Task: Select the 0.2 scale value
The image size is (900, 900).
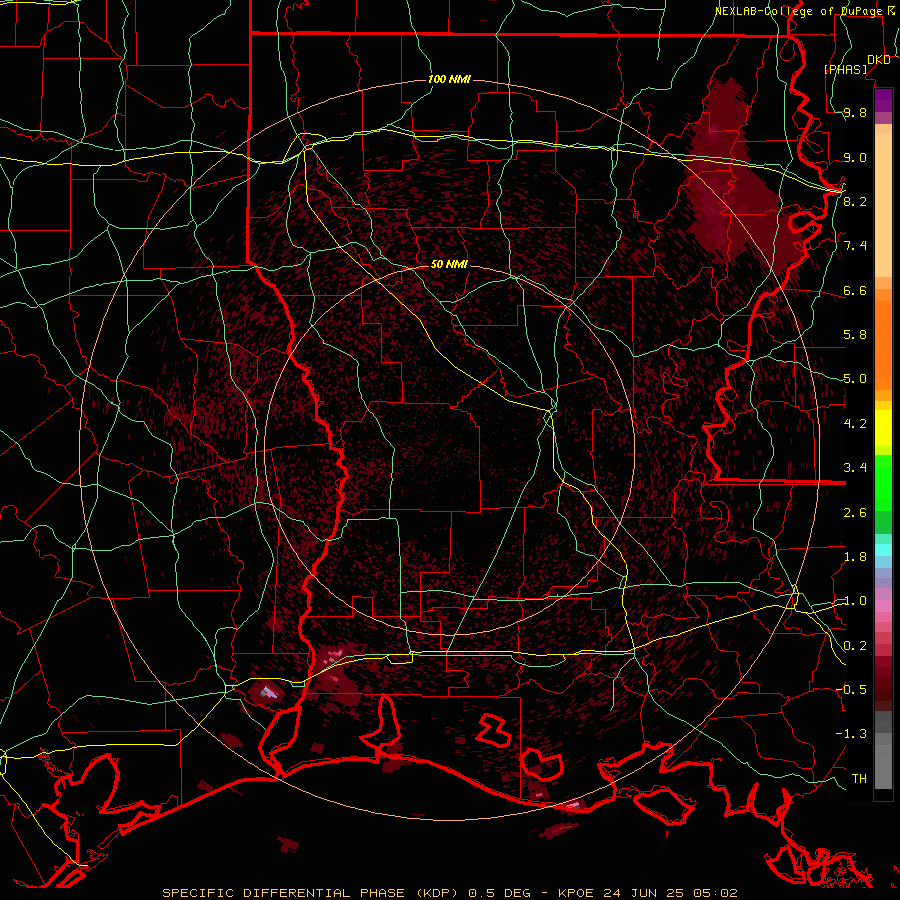Action: click(x=855, y=645)
